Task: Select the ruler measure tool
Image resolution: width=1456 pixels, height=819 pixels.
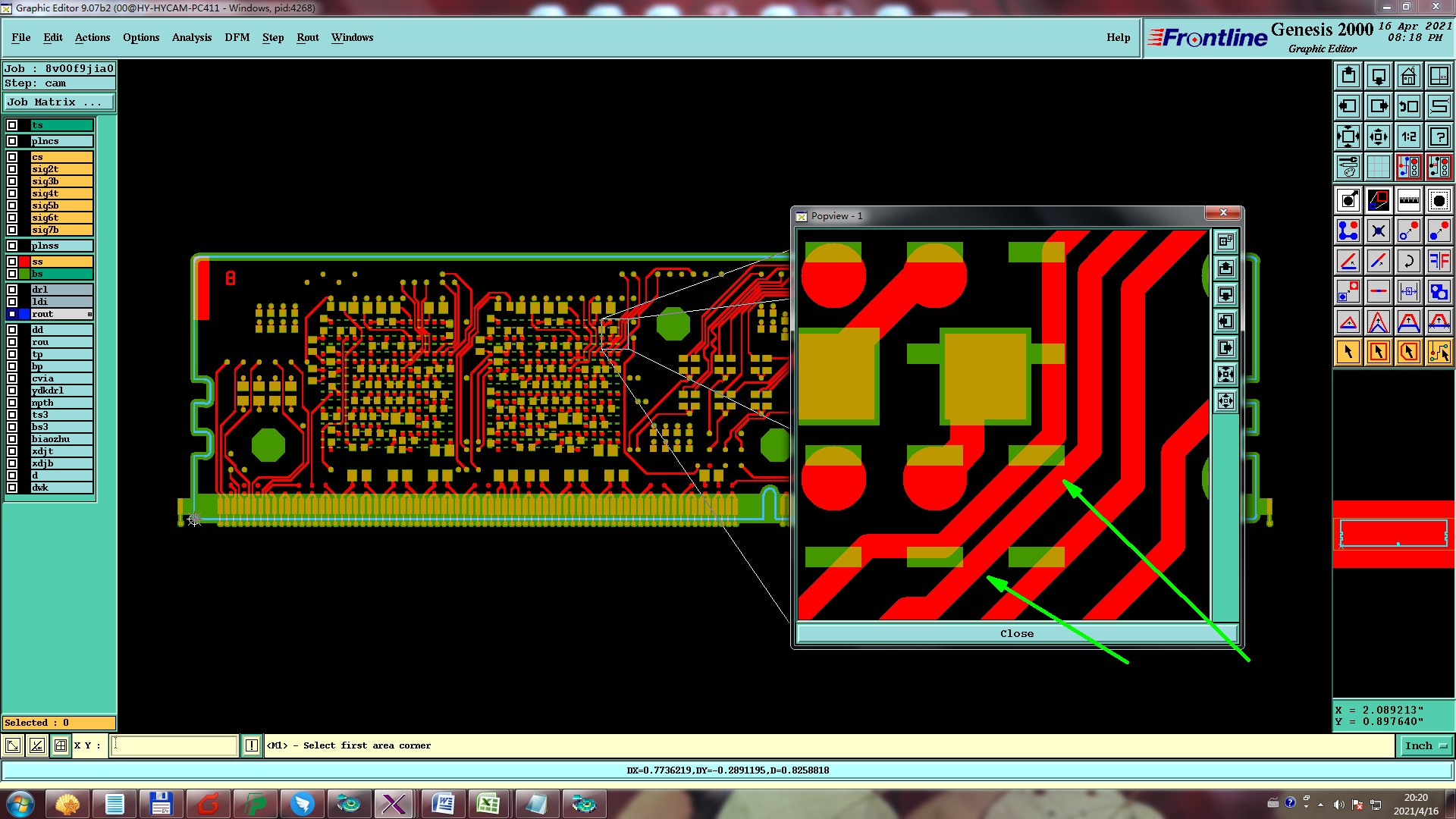Action: 1408,200
